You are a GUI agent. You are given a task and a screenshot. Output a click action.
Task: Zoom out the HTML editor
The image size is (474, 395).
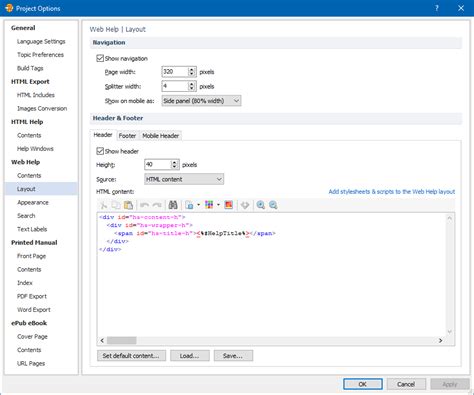pos(273,205)
